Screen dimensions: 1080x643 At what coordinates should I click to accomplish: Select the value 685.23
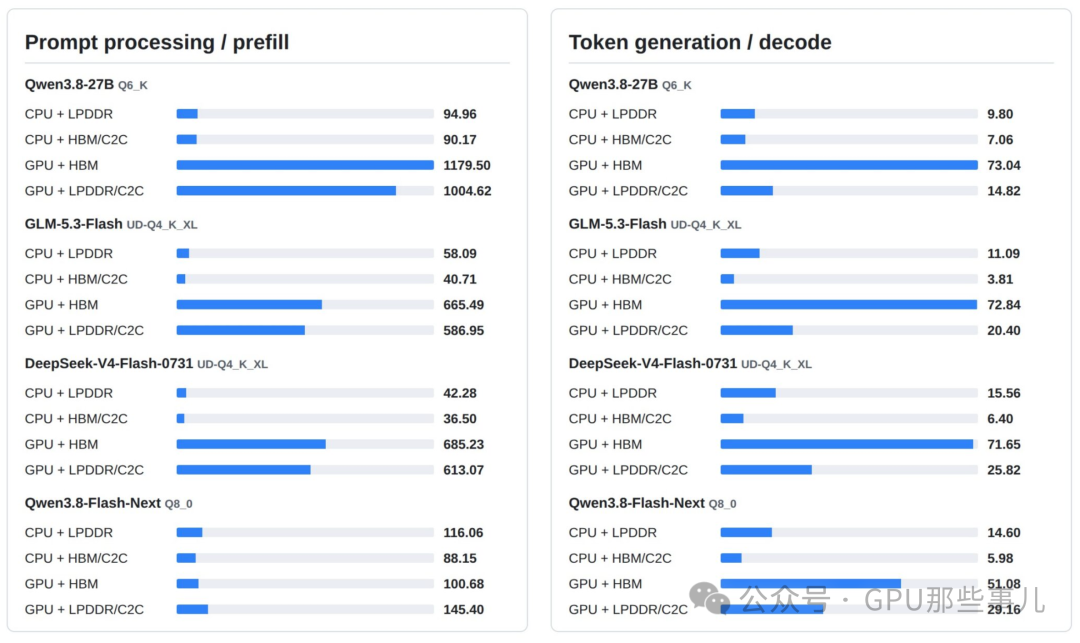pos(464,445)
